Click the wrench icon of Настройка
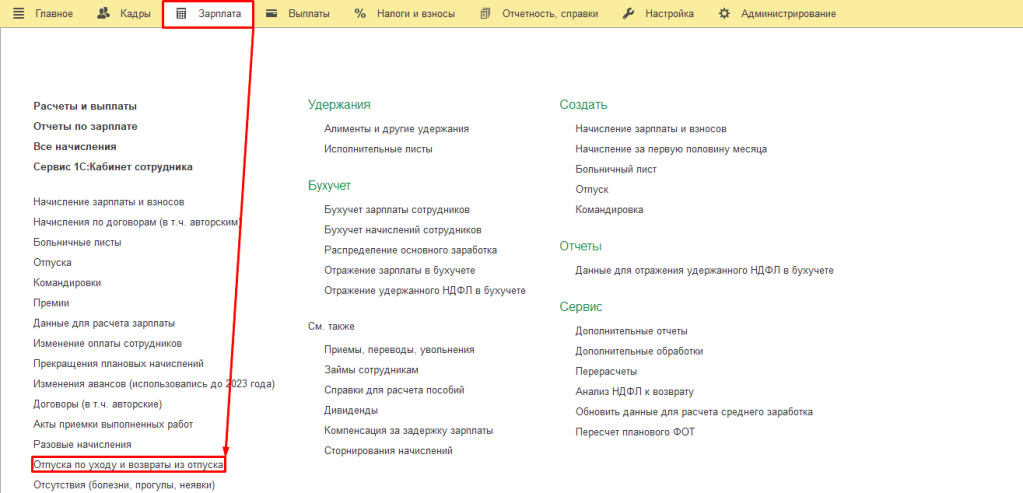 pyautogui.click(x=628, y=13)
